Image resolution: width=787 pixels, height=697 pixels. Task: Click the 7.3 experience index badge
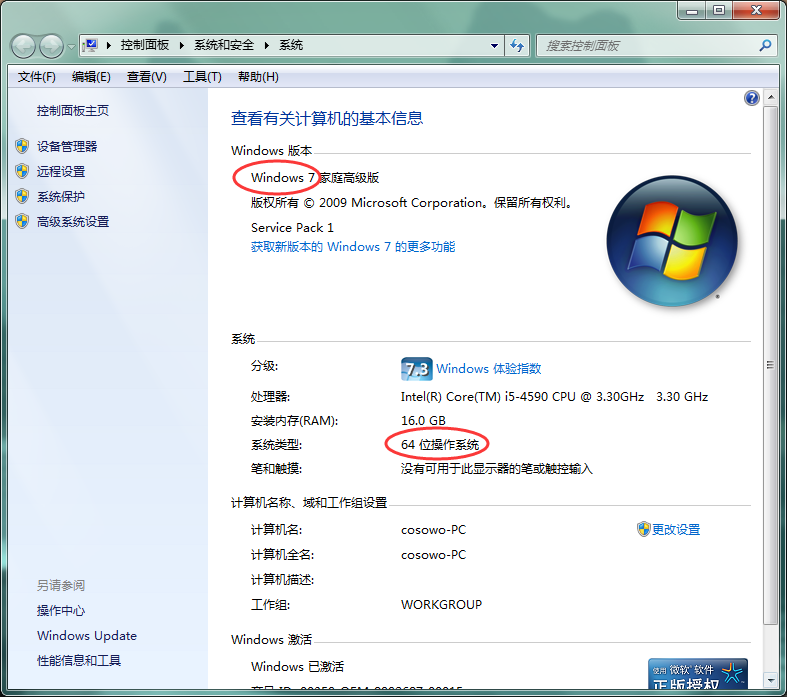417,369
